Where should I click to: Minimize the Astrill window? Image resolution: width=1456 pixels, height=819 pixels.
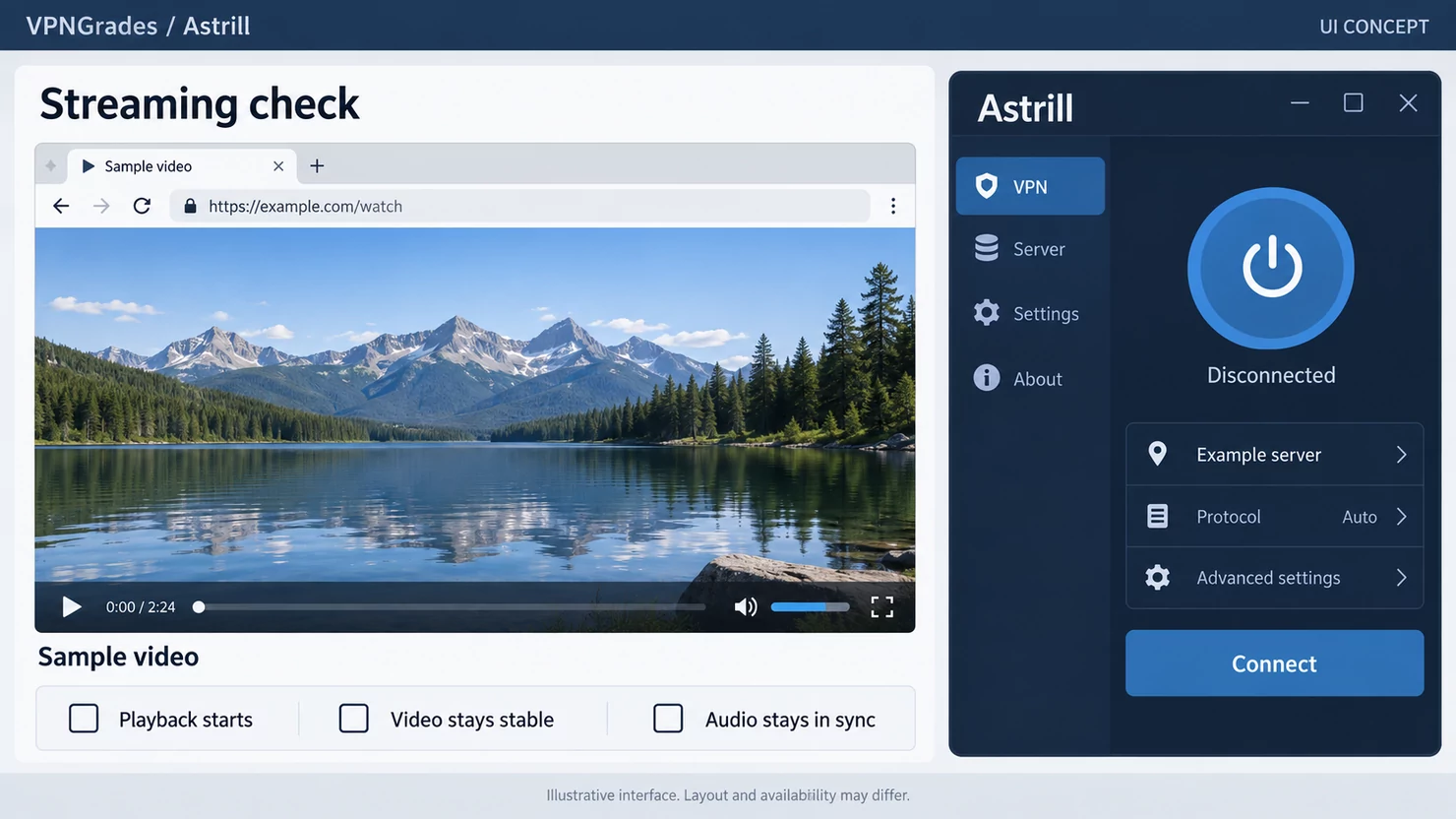[x=1300, y=102]
